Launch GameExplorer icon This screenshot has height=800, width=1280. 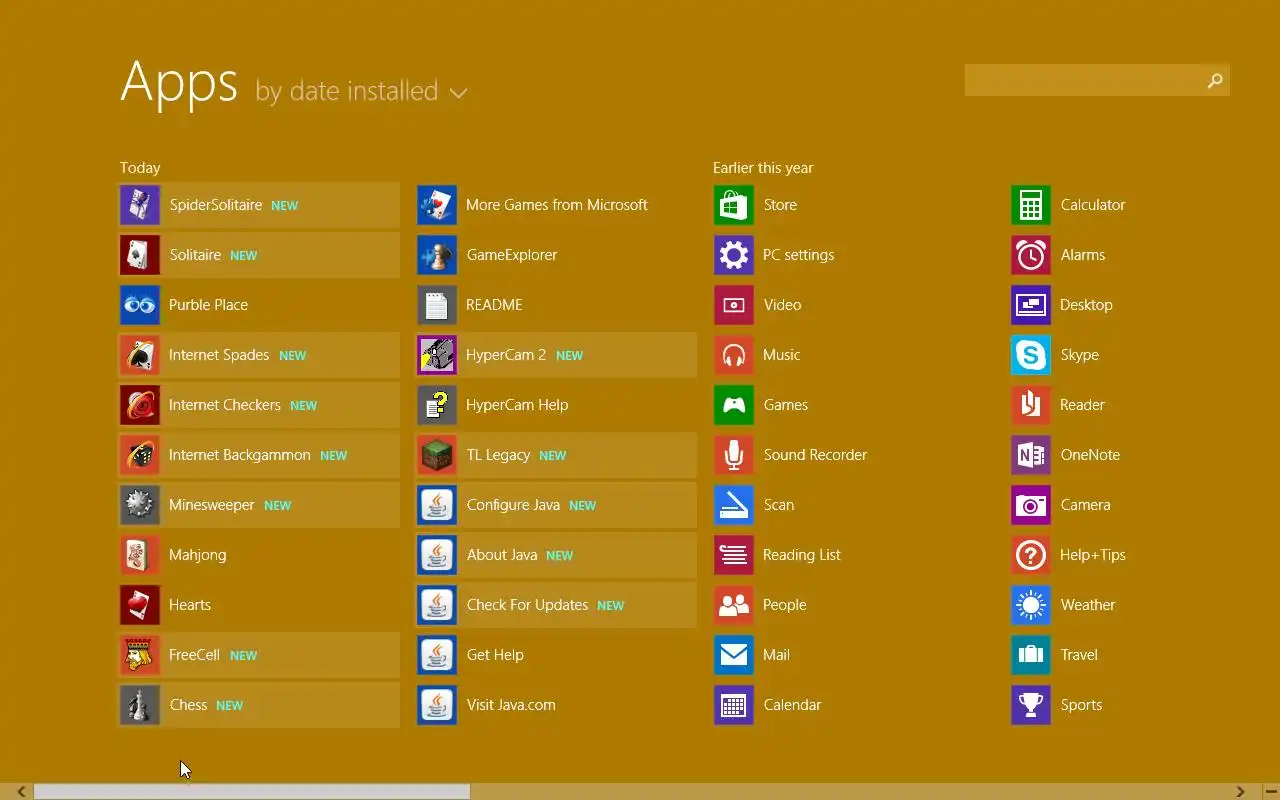tap(437, 255)
